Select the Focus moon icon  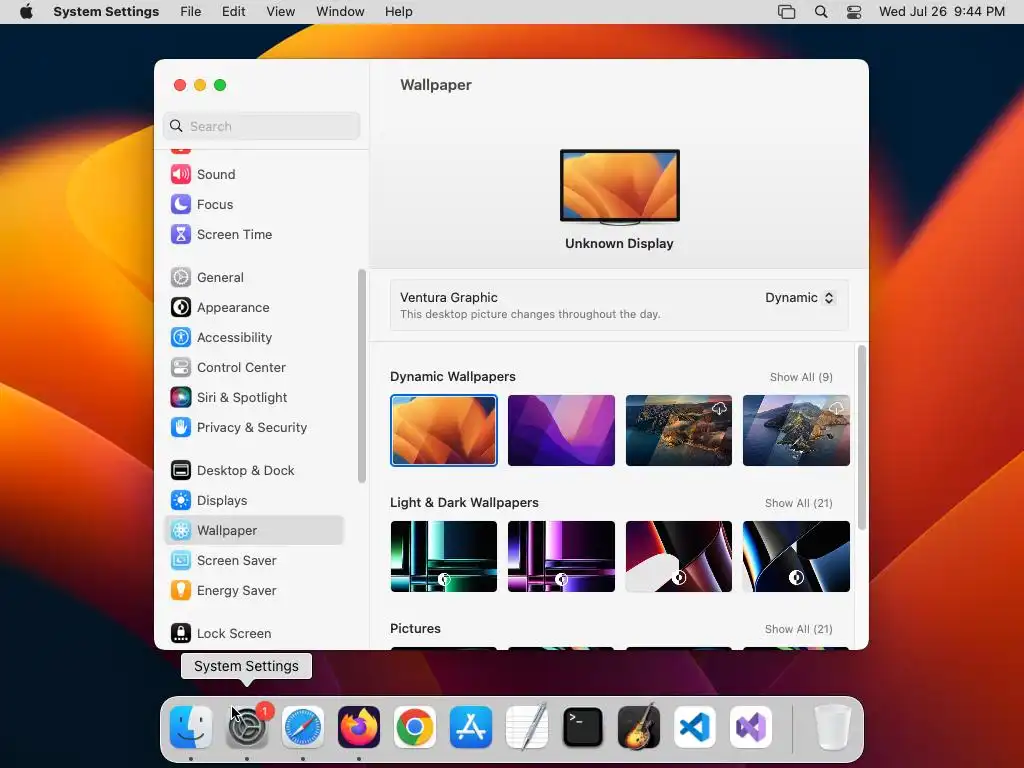tap(181, 204)
